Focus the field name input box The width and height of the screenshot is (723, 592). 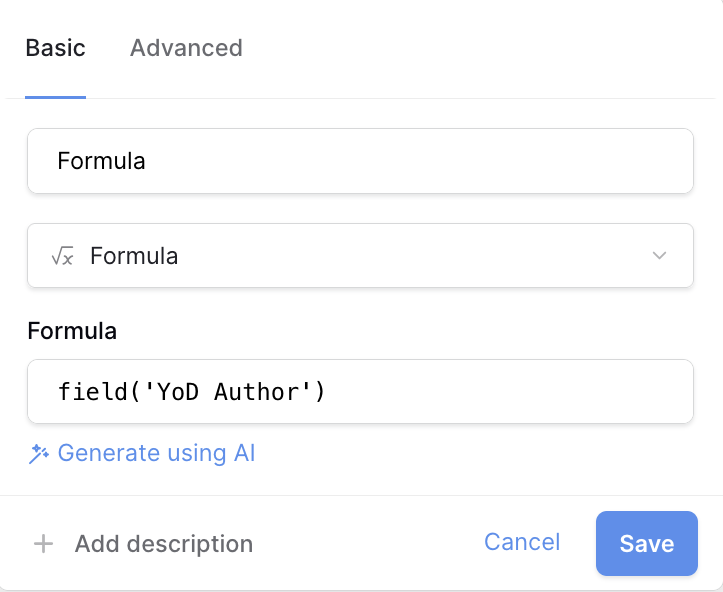360,161
